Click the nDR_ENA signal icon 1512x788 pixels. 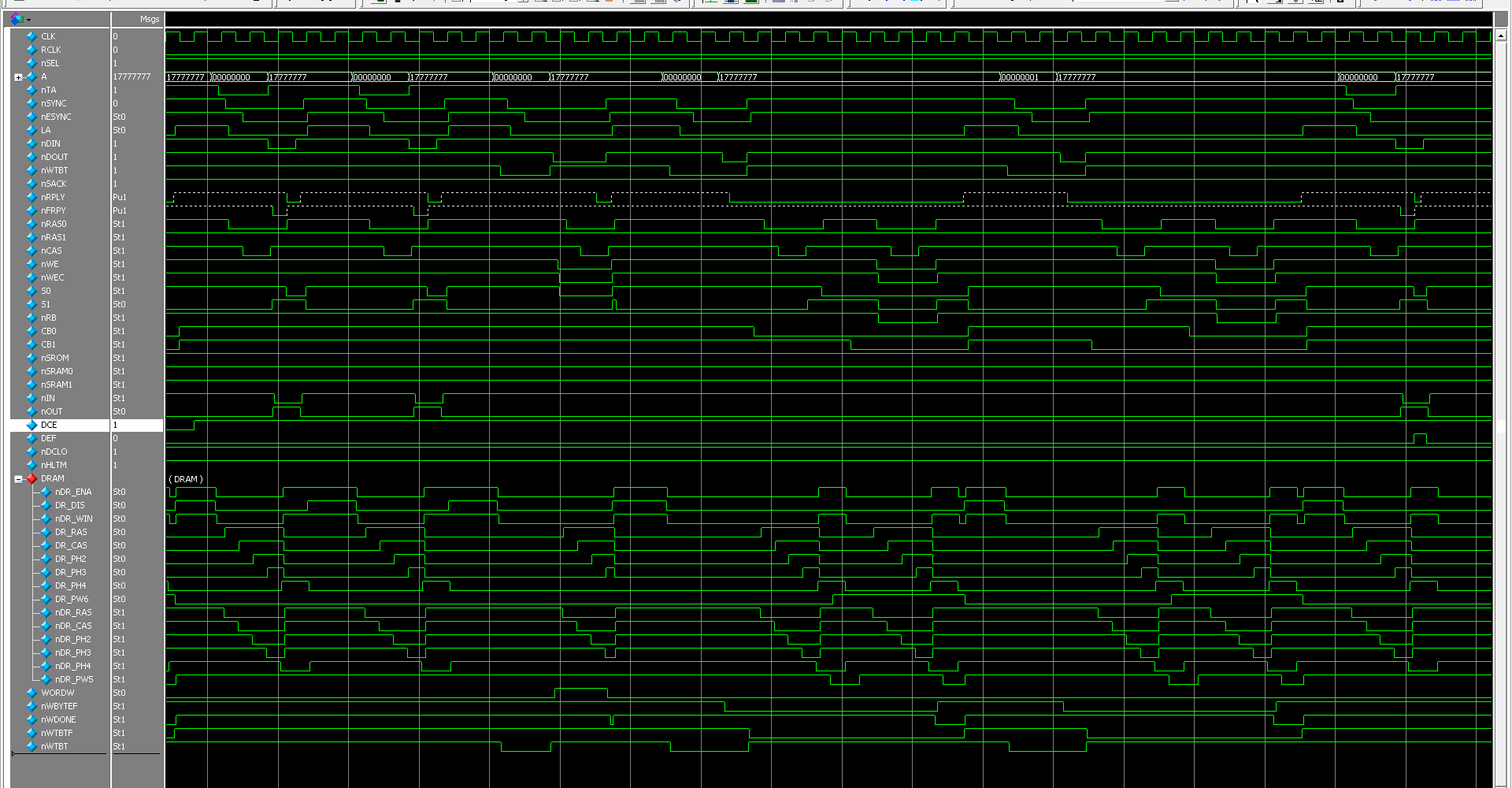46,492
